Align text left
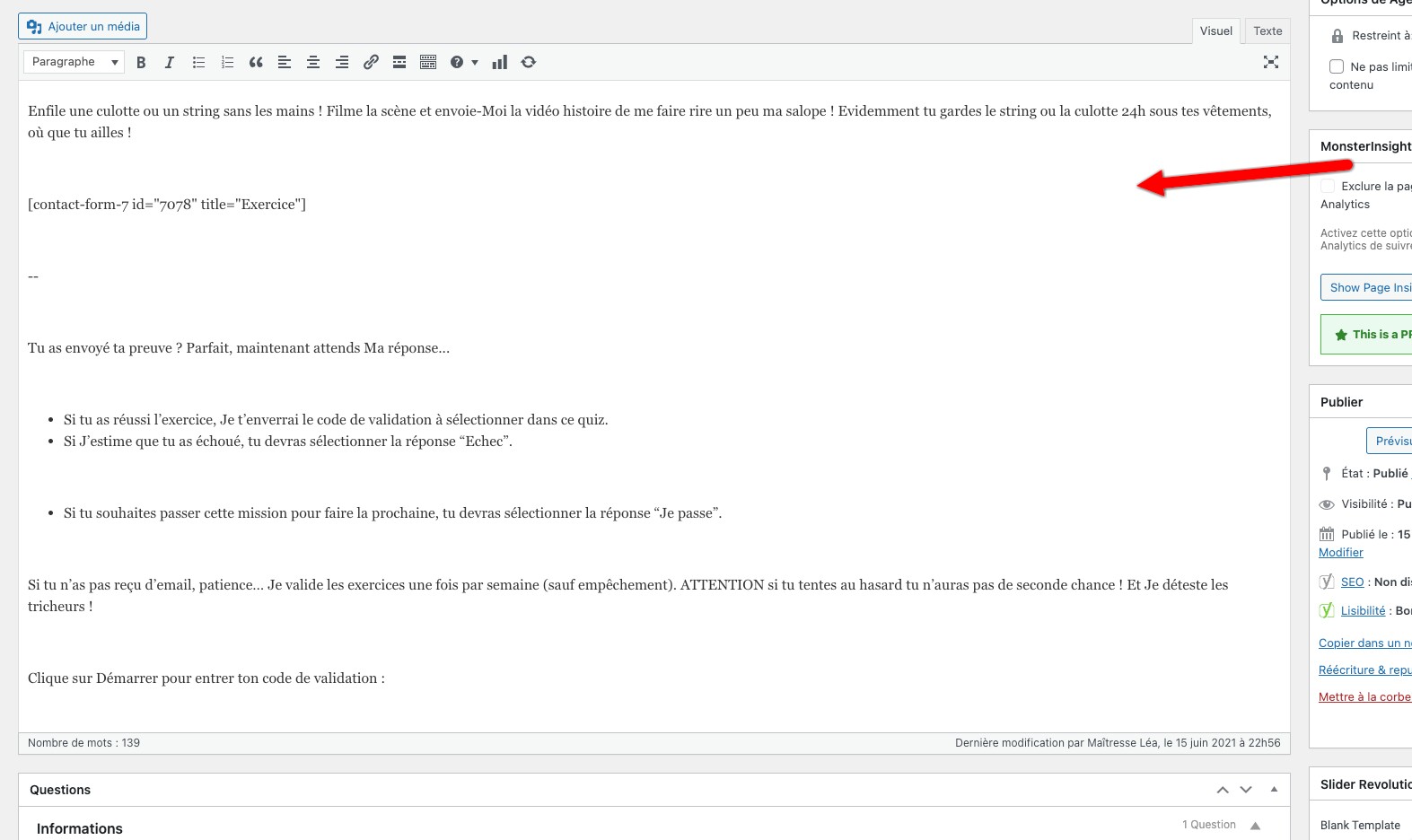The width and height of the screenshot is (1412, 840). coord(285,62)
